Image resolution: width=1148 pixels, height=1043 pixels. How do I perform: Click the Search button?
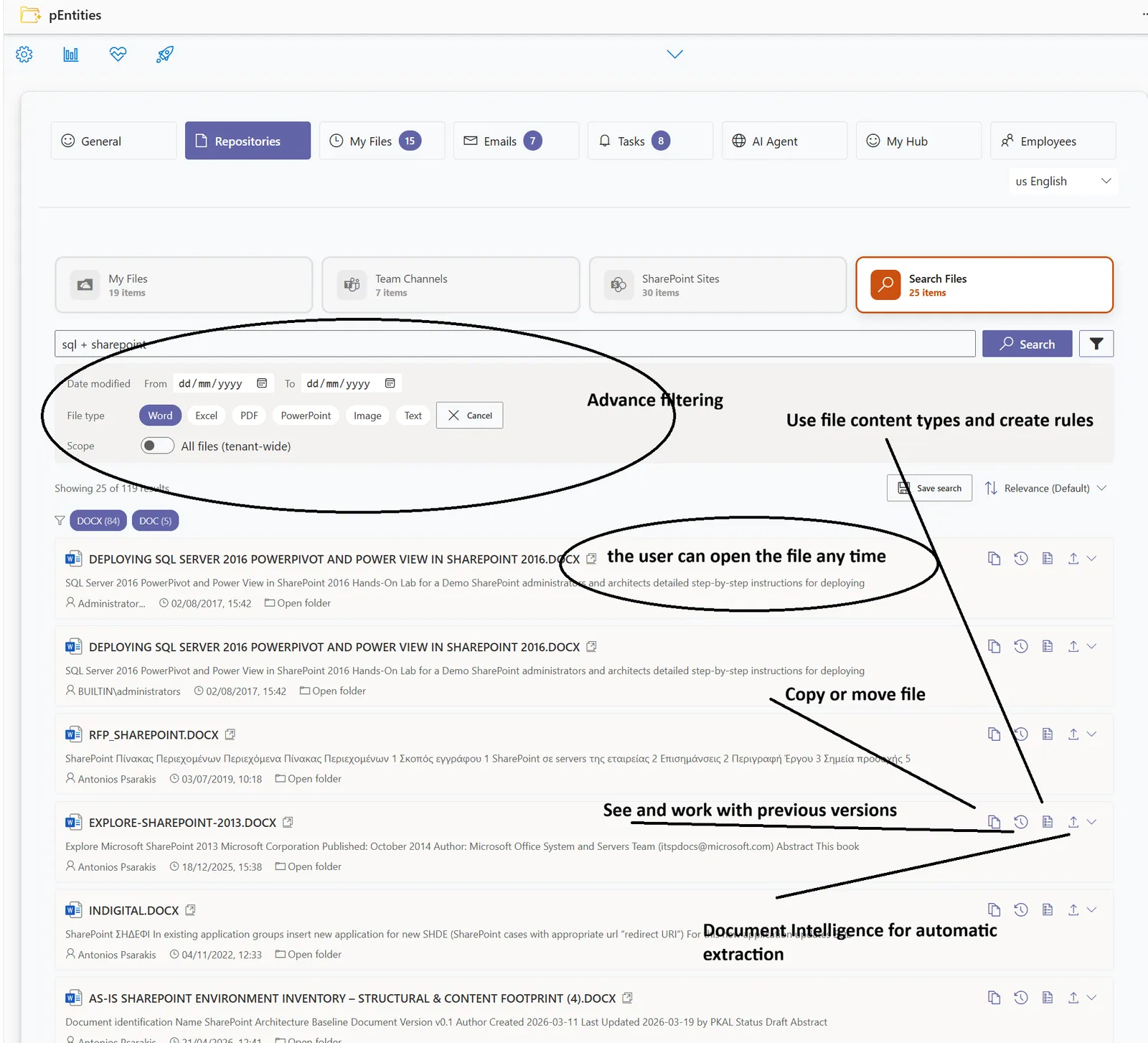pyautogui.click(x=1027, y=344)
